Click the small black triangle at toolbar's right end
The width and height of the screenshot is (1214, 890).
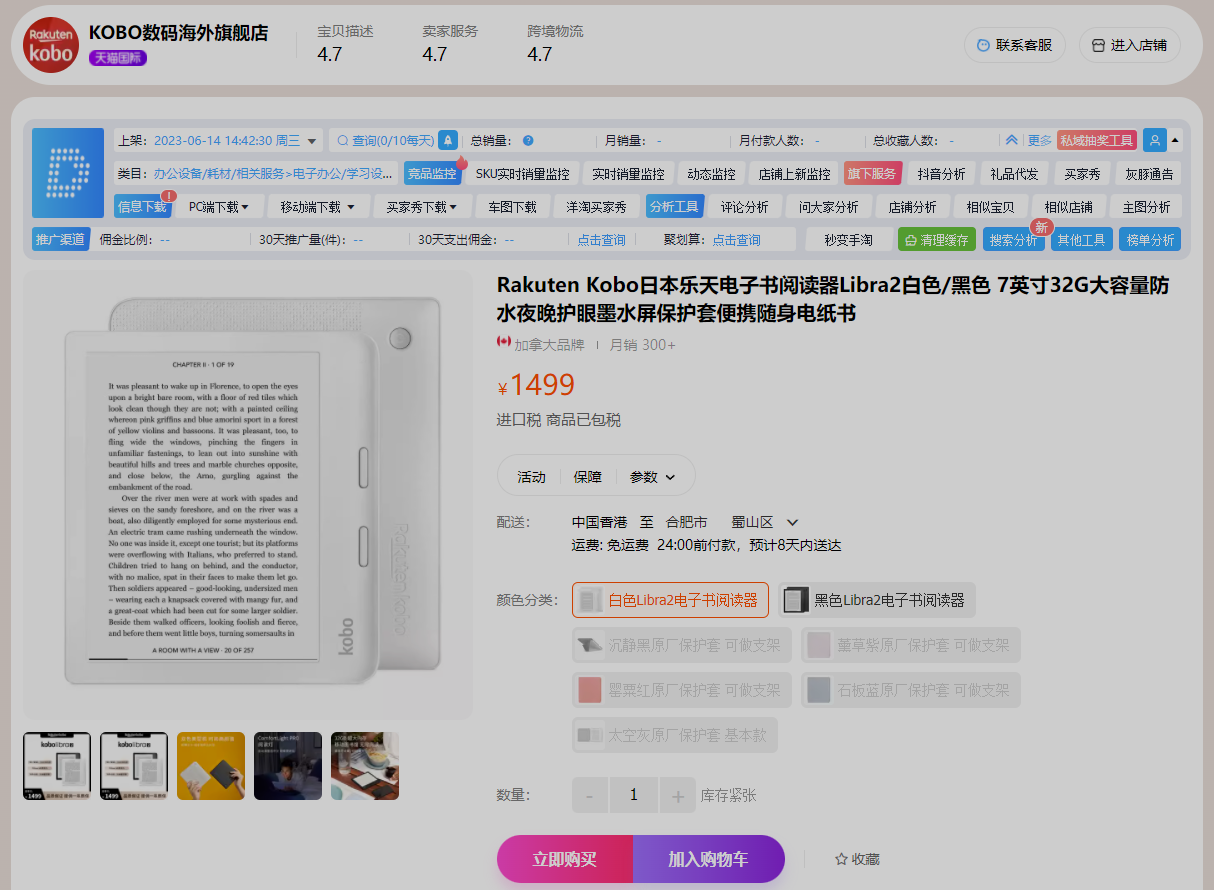[1175, 140]
